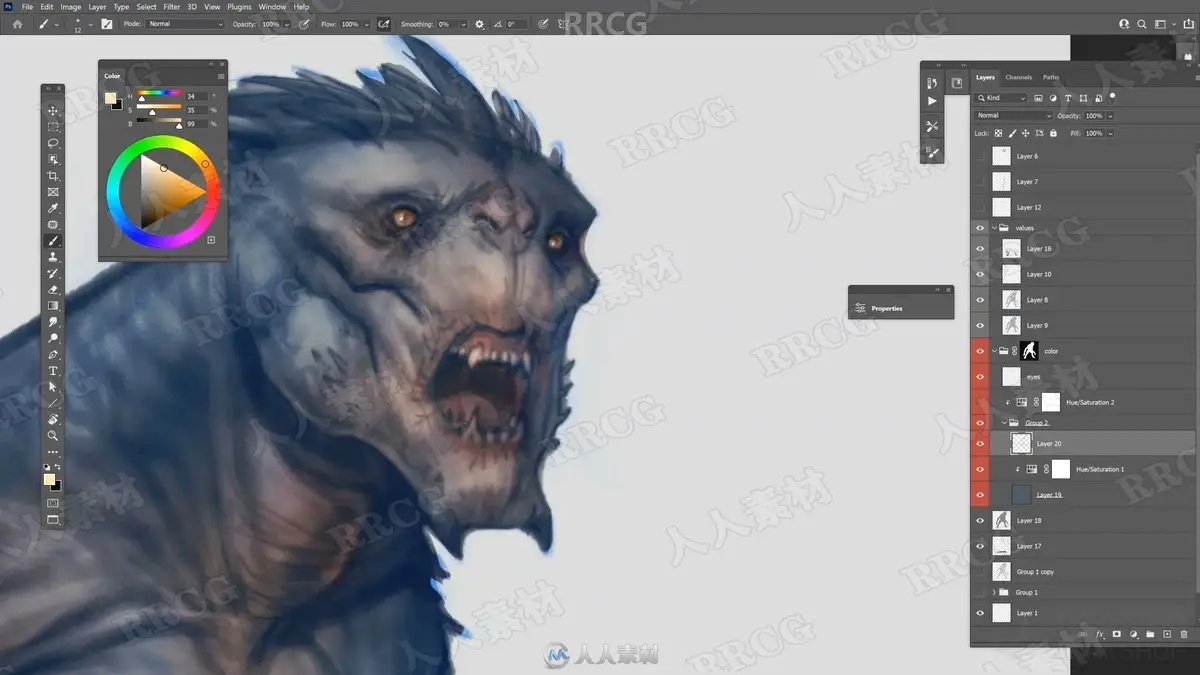Toggle airbrush-style build-up effect
The height and width of the screenshot is (675, 1200).
point(384,24)
